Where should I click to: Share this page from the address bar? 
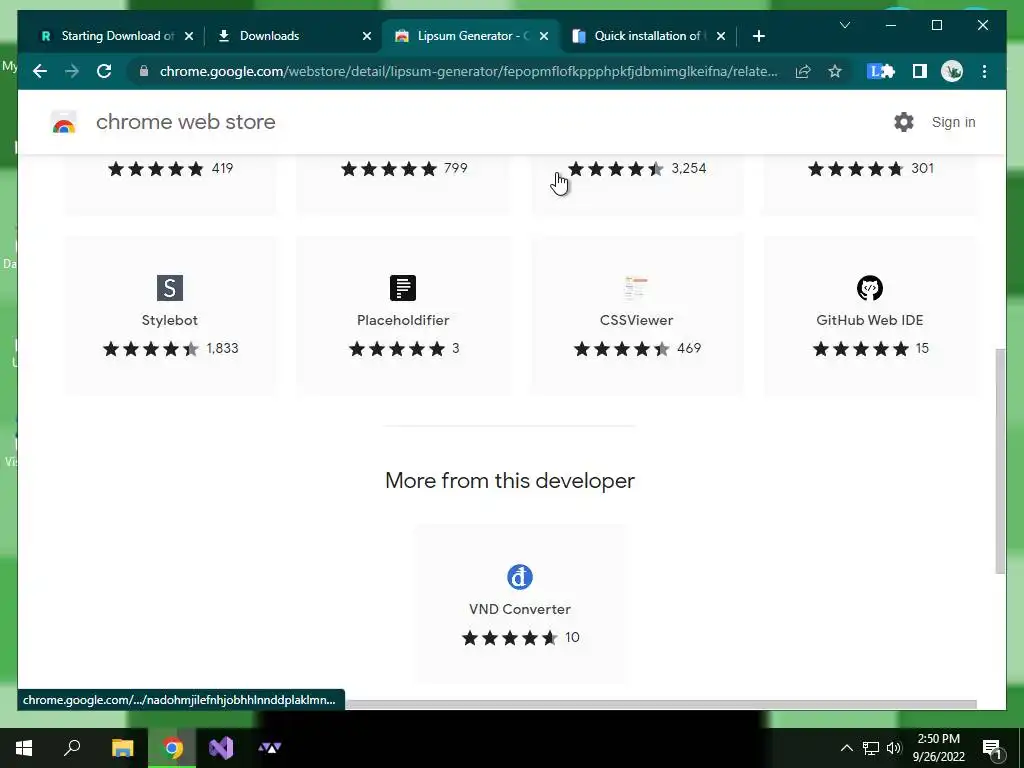[803, 71]
